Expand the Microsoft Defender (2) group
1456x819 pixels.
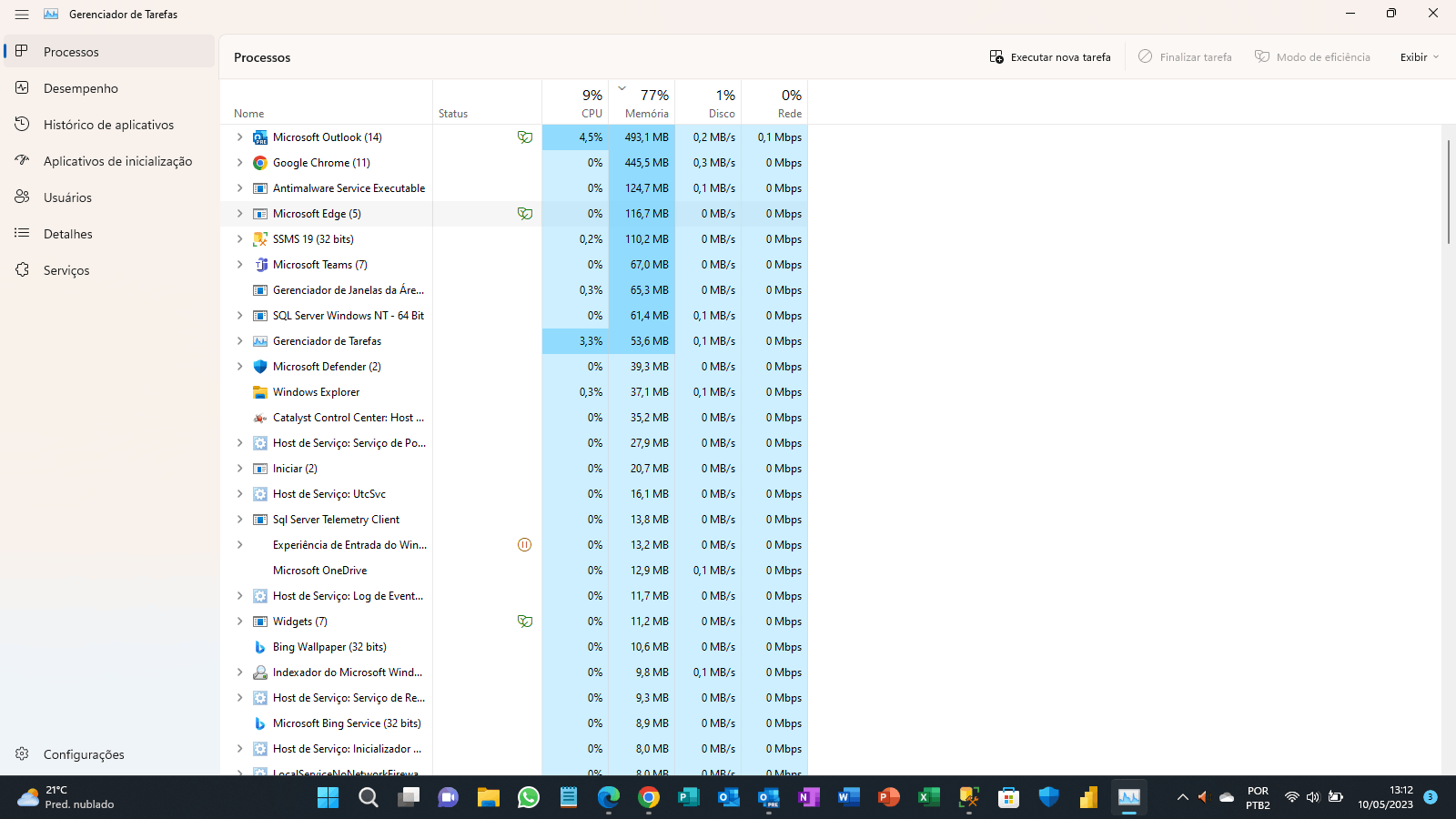pos(239,367)
